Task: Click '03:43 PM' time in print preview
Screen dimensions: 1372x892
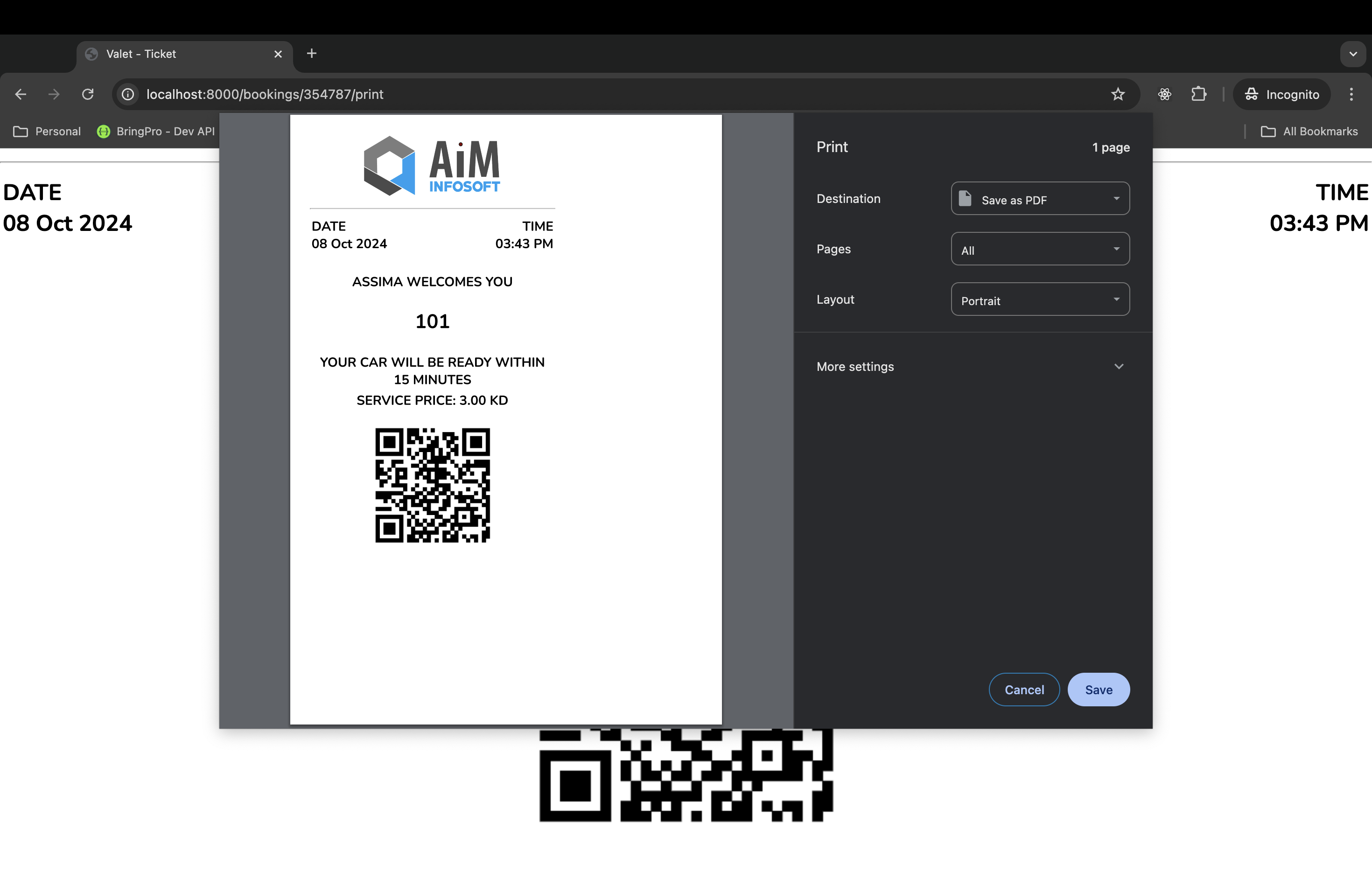Action: pyautogui.click(x=524, y=244)
